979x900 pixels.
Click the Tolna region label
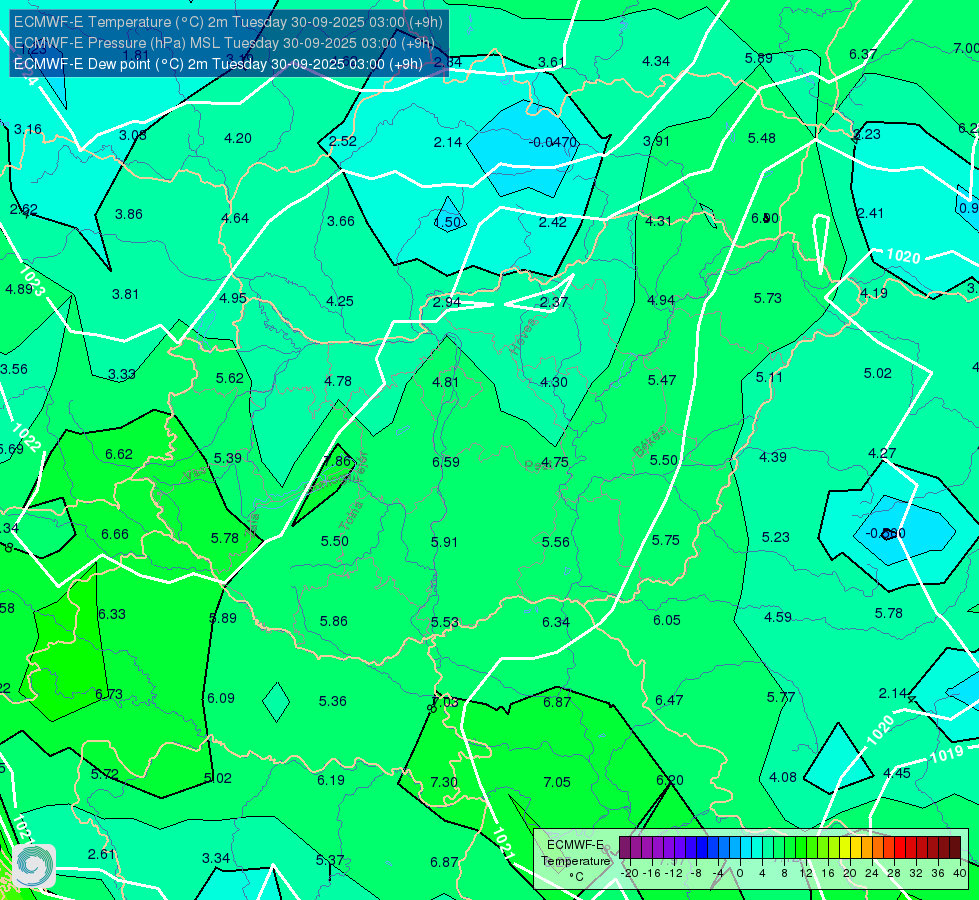350,516
